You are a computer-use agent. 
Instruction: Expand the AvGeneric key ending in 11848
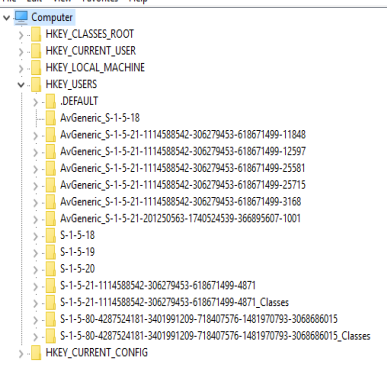(35, 136)
